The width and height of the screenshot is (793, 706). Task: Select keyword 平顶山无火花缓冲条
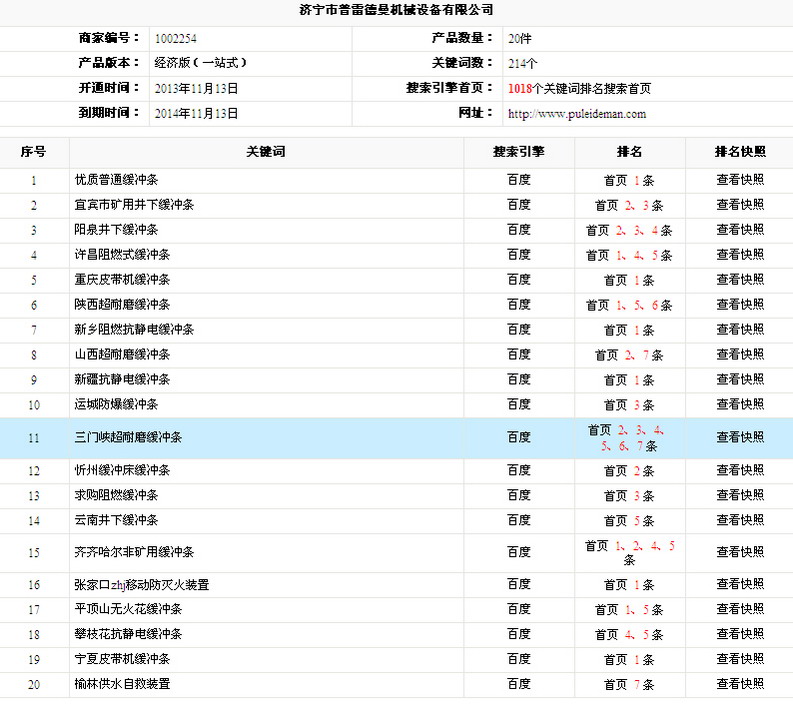click(128, 609)
